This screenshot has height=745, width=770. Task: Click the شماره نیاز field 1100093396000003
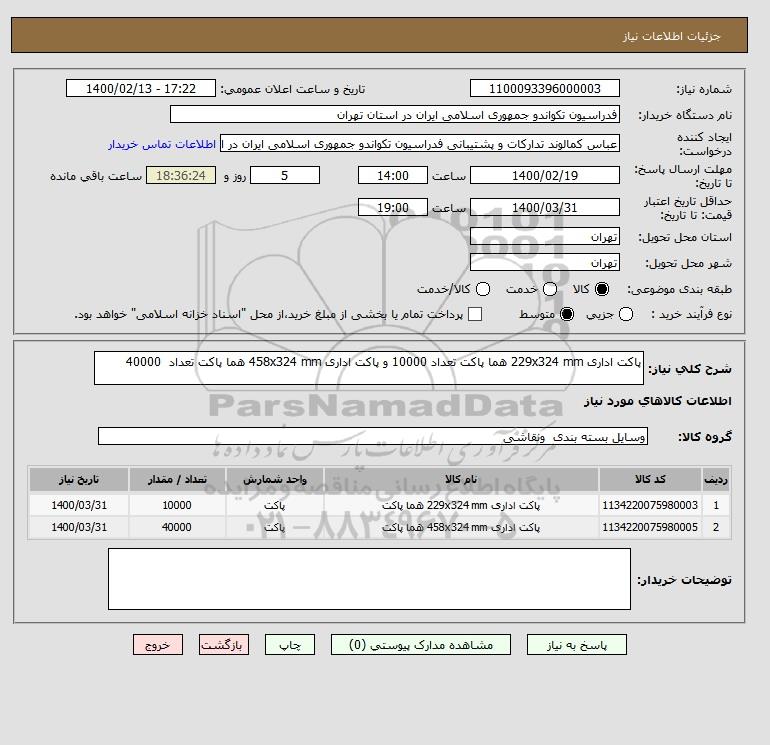(x=545, y=88)
